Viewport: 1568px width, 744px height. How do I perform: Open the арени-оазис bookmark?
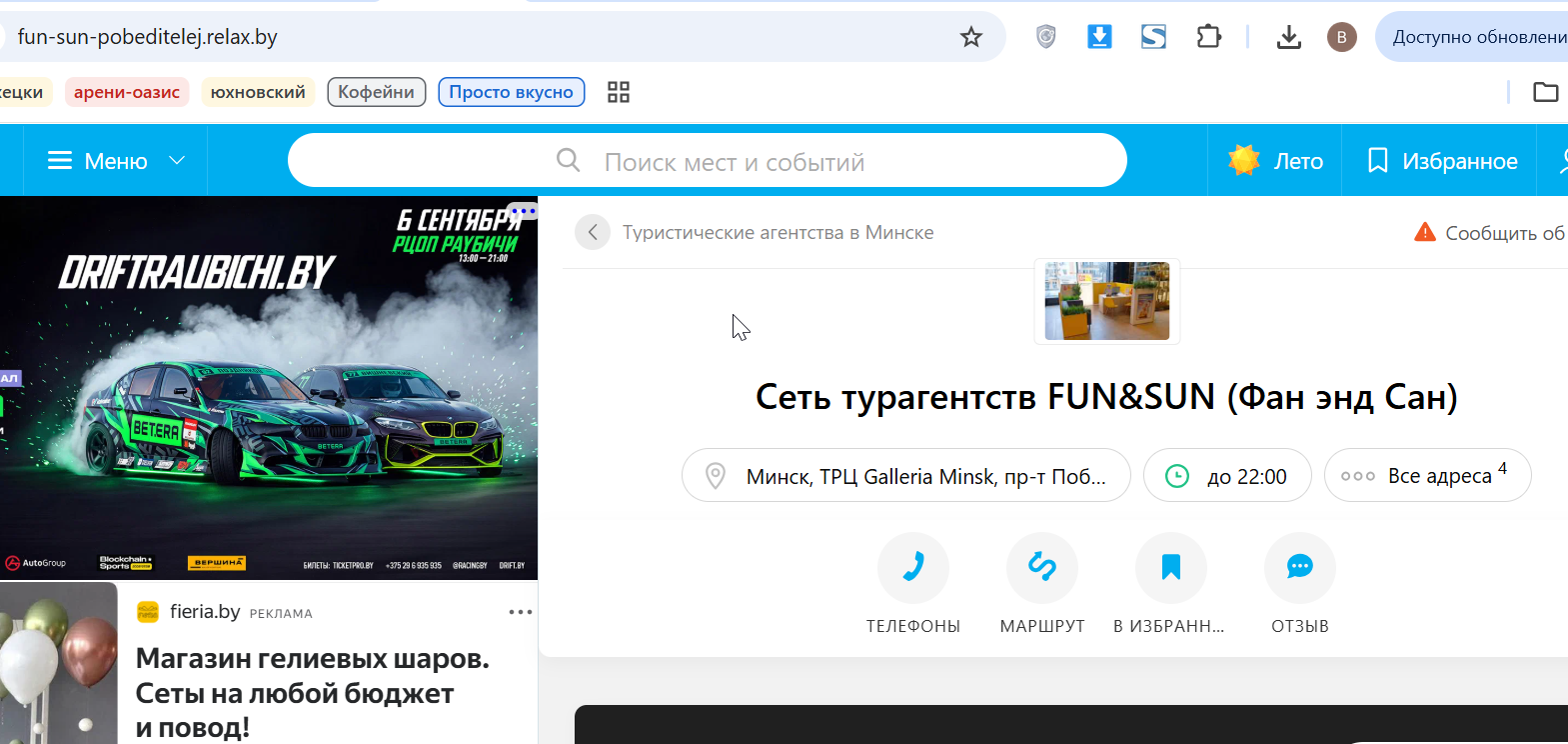(127, 92)
